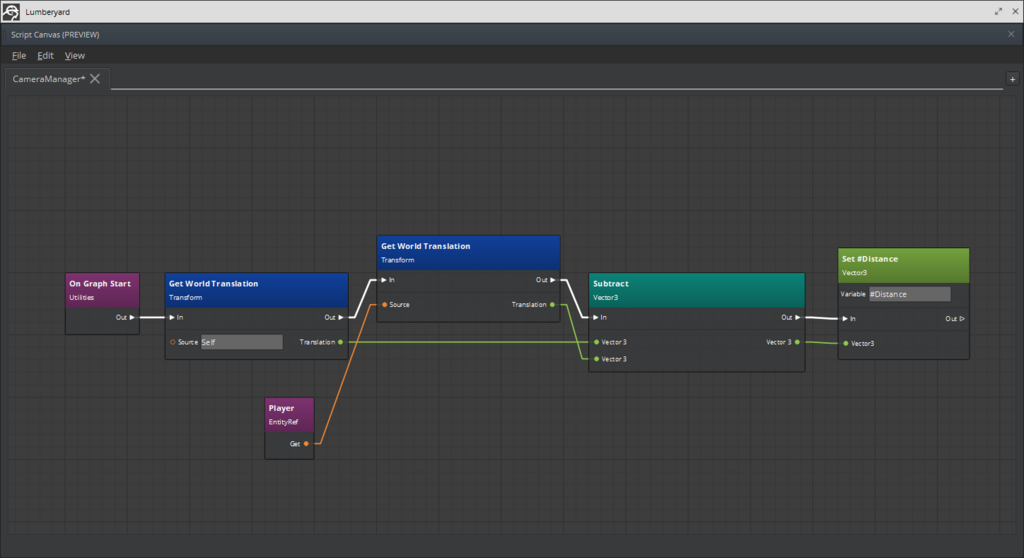
Task: Click the Lumberyard logo icon
Action: pyautogui.click(x=11, y=12)
